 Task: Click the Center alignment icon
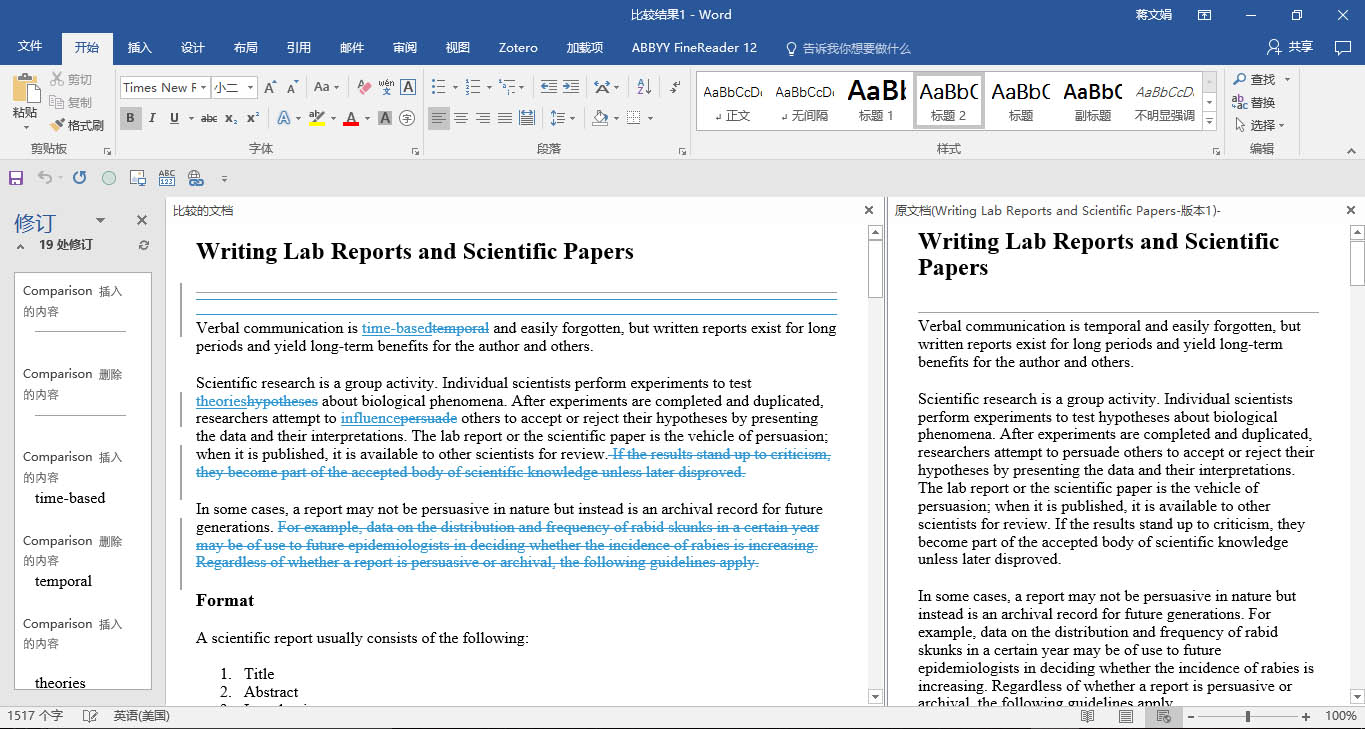[461, 118]
